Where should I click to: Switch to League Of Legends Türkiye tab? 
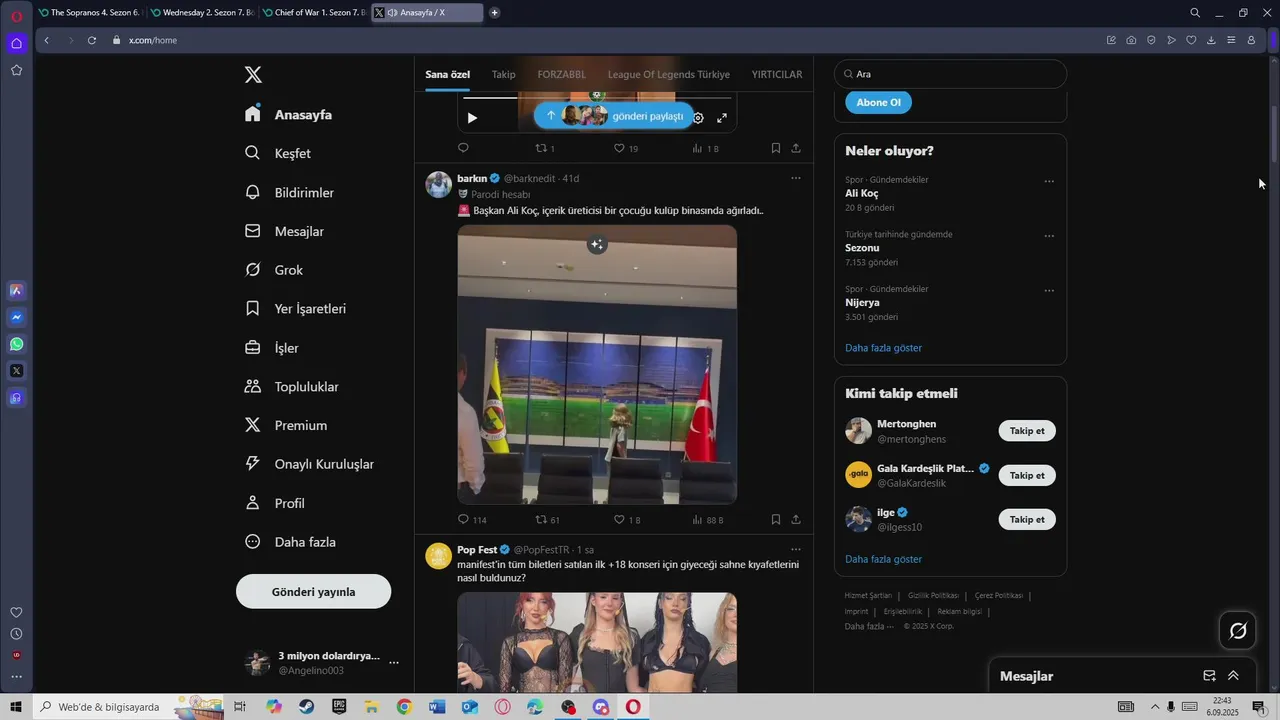[668, 74]
